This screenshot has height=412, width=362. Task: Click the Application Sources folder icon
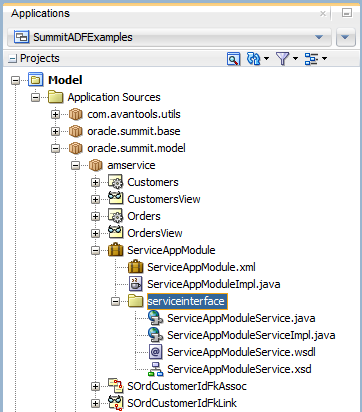(x=56, y=97)
